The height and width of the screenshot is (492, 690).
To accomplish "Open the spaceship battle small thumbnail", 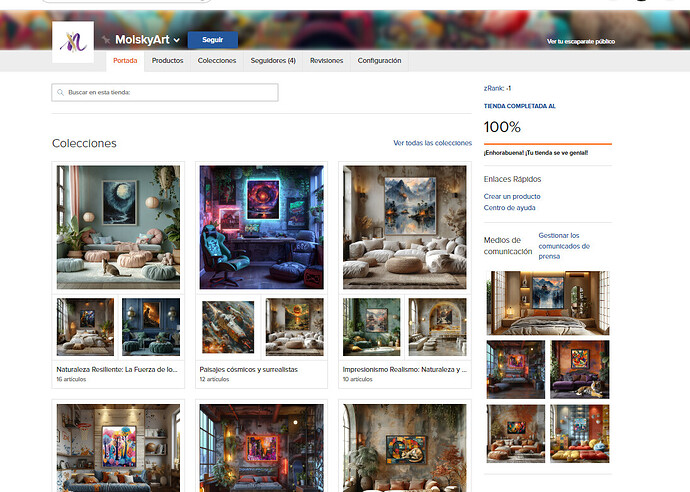I will (228, 327).
